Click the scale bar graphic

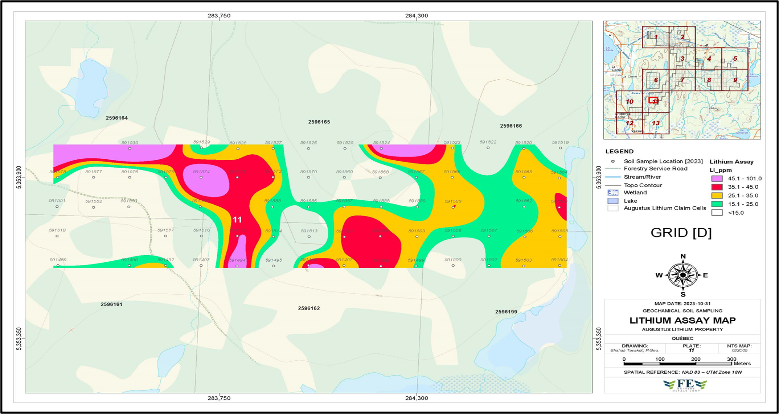coord(679,364)
